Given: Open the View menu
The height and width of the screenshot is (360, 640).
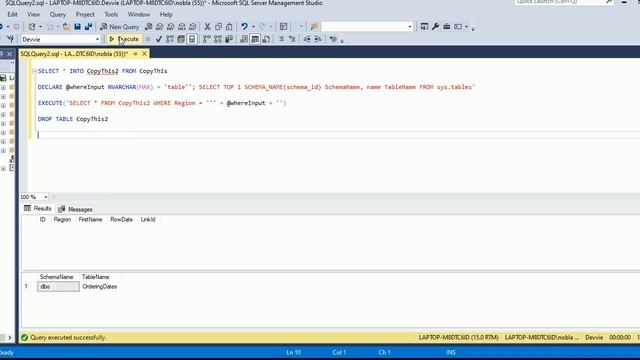Looking at the screenshot, I should tap(33, 14).
